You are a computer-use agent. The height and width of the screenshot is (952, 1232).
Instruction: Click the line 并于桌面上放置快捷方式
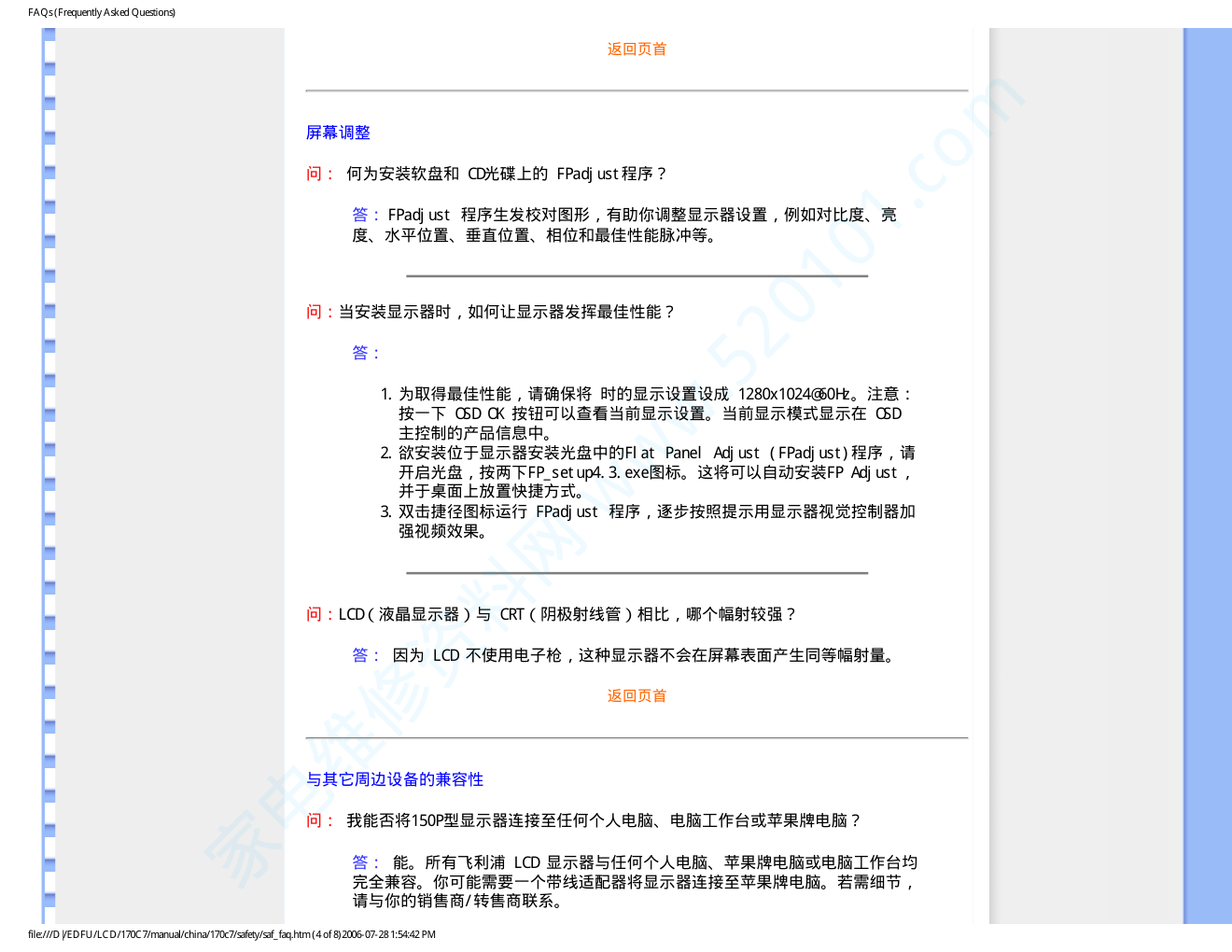click(492, 492)
